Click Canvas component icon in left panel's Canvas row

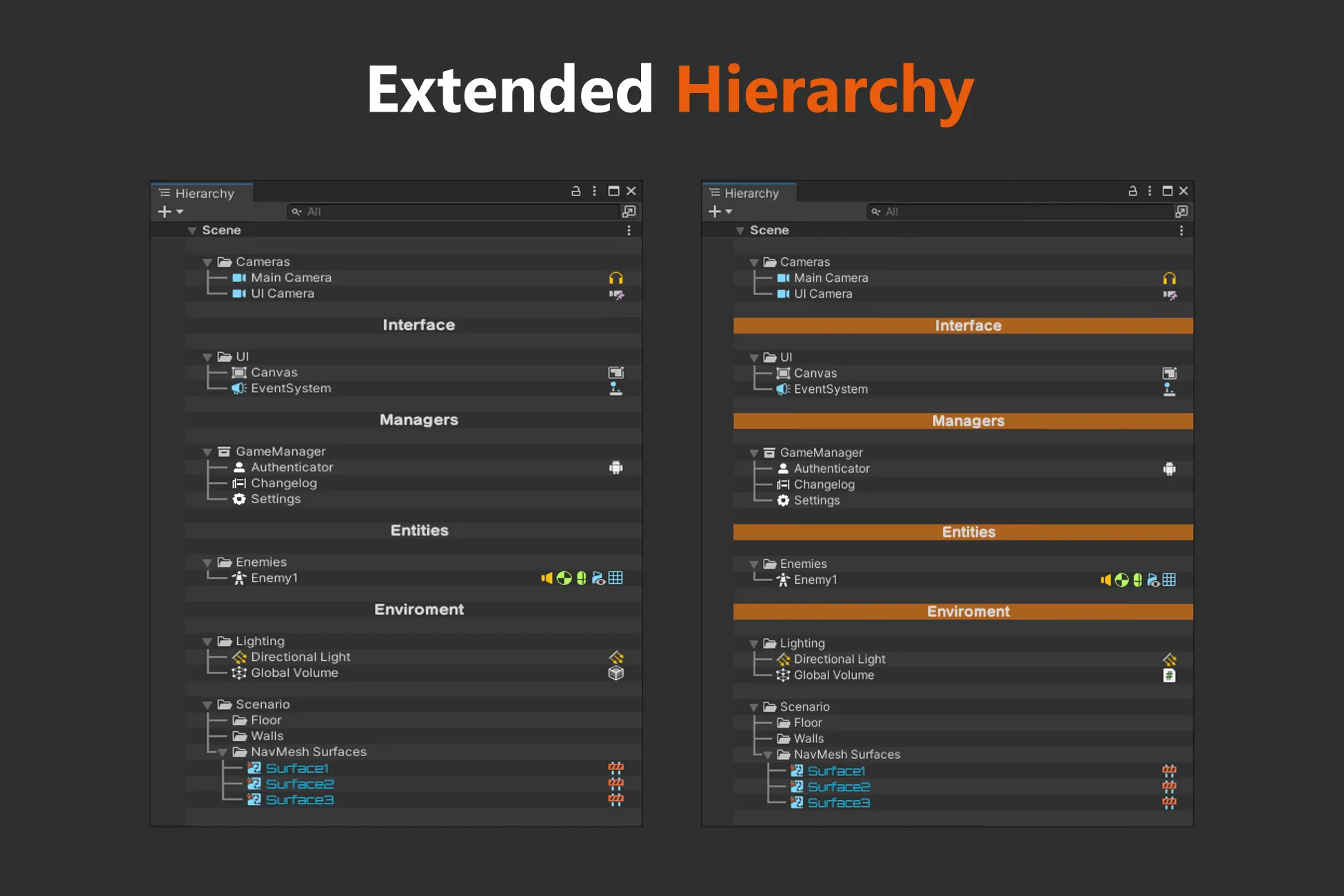(x=615, y=372)
